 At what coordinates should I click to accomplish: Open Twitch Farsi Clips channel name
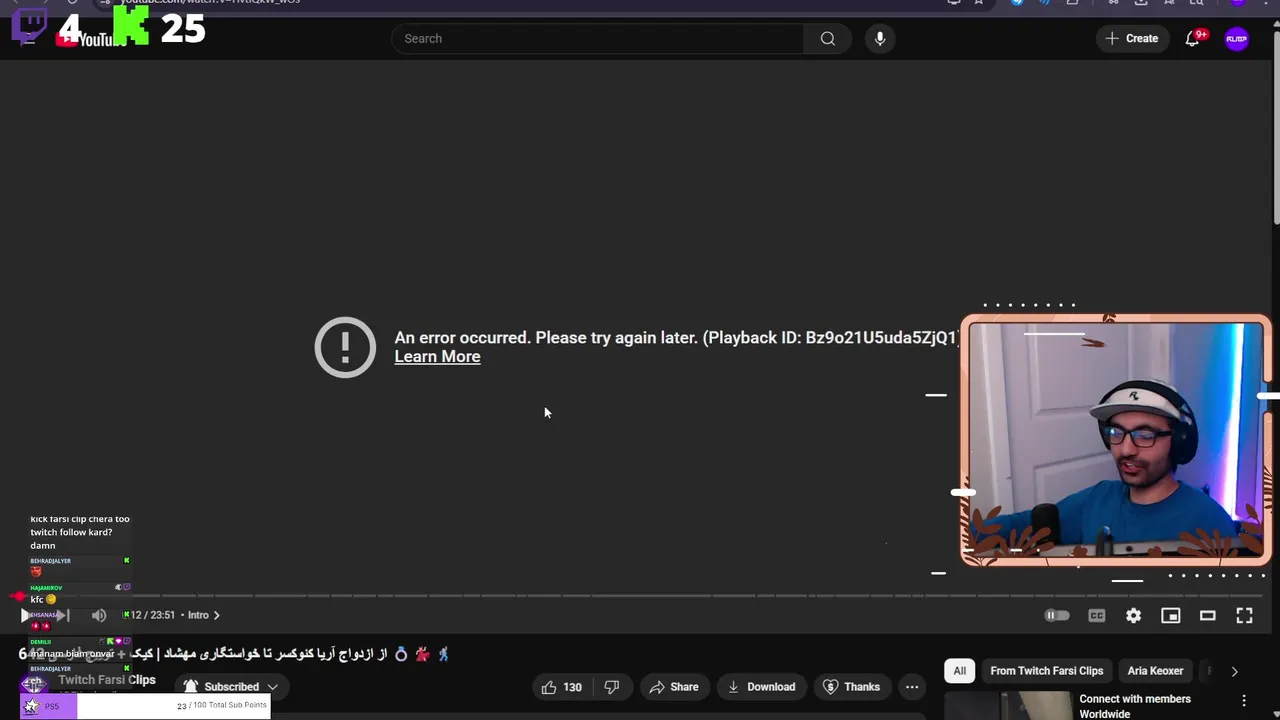(107, 680)
